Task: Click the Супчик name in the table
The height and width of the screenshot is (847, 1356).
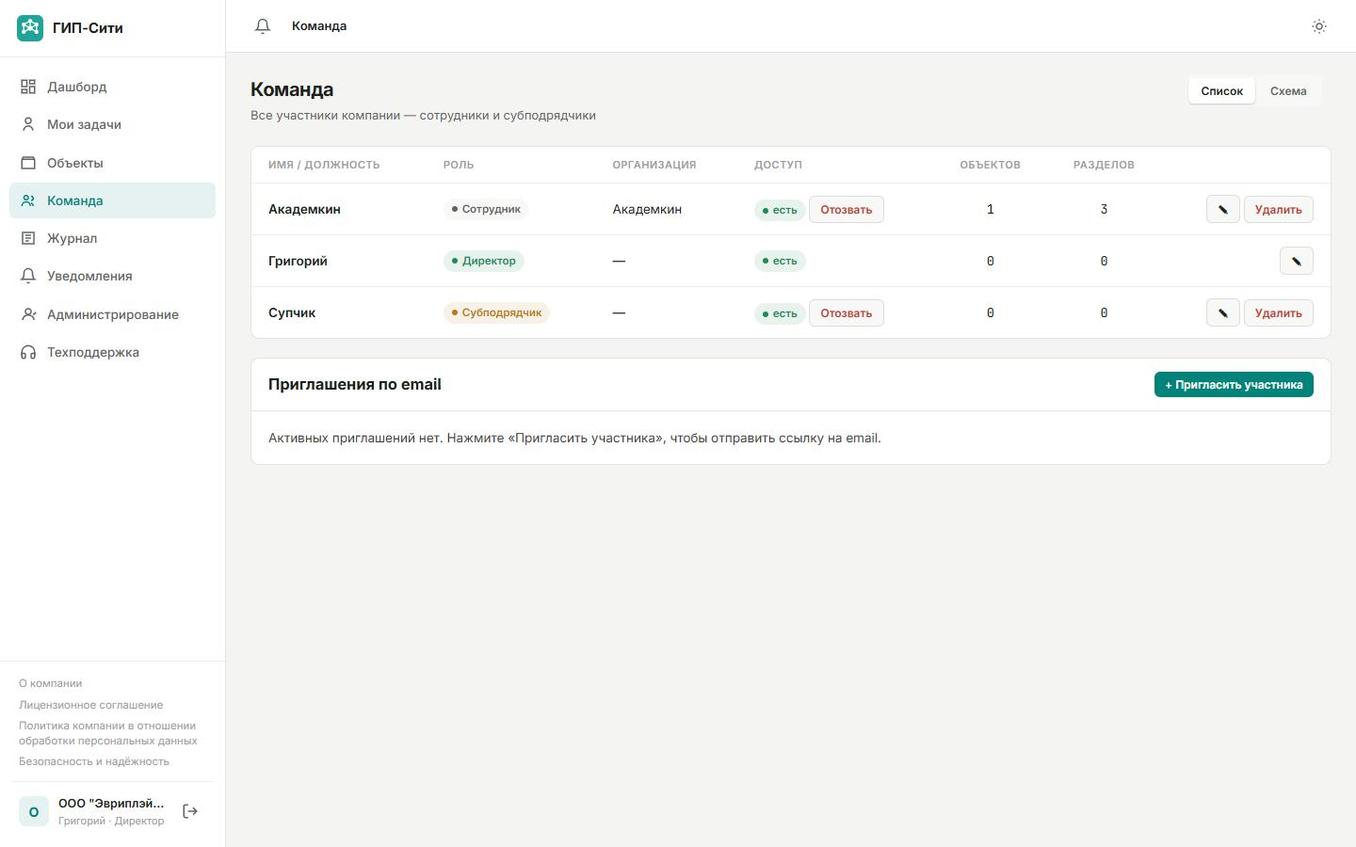Action: tap(292, 313)
